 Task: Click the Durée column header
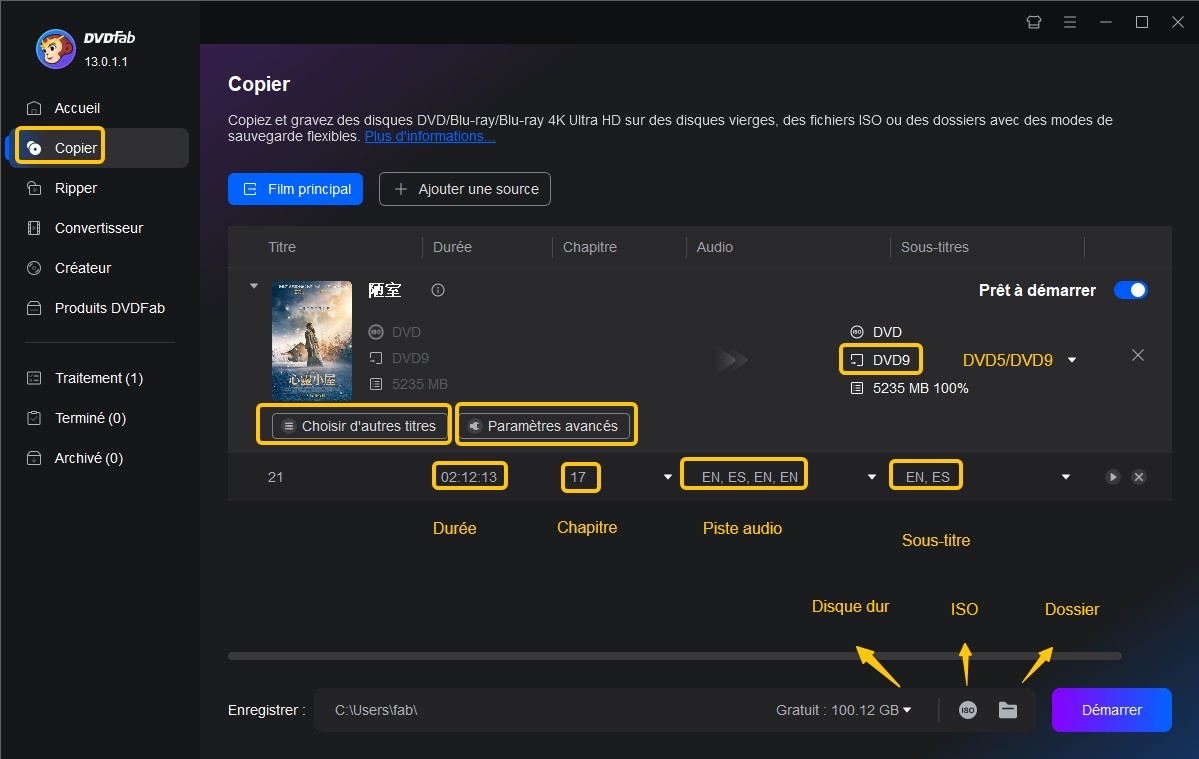[452, 247]
